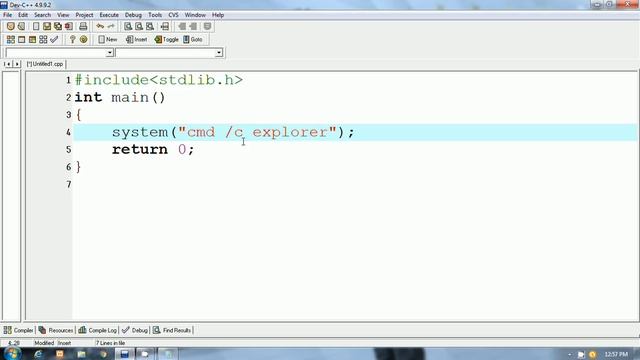Click 'Modified' in the status bar
The width and height of the screenshot is (640, 360).
coord(44,343)
